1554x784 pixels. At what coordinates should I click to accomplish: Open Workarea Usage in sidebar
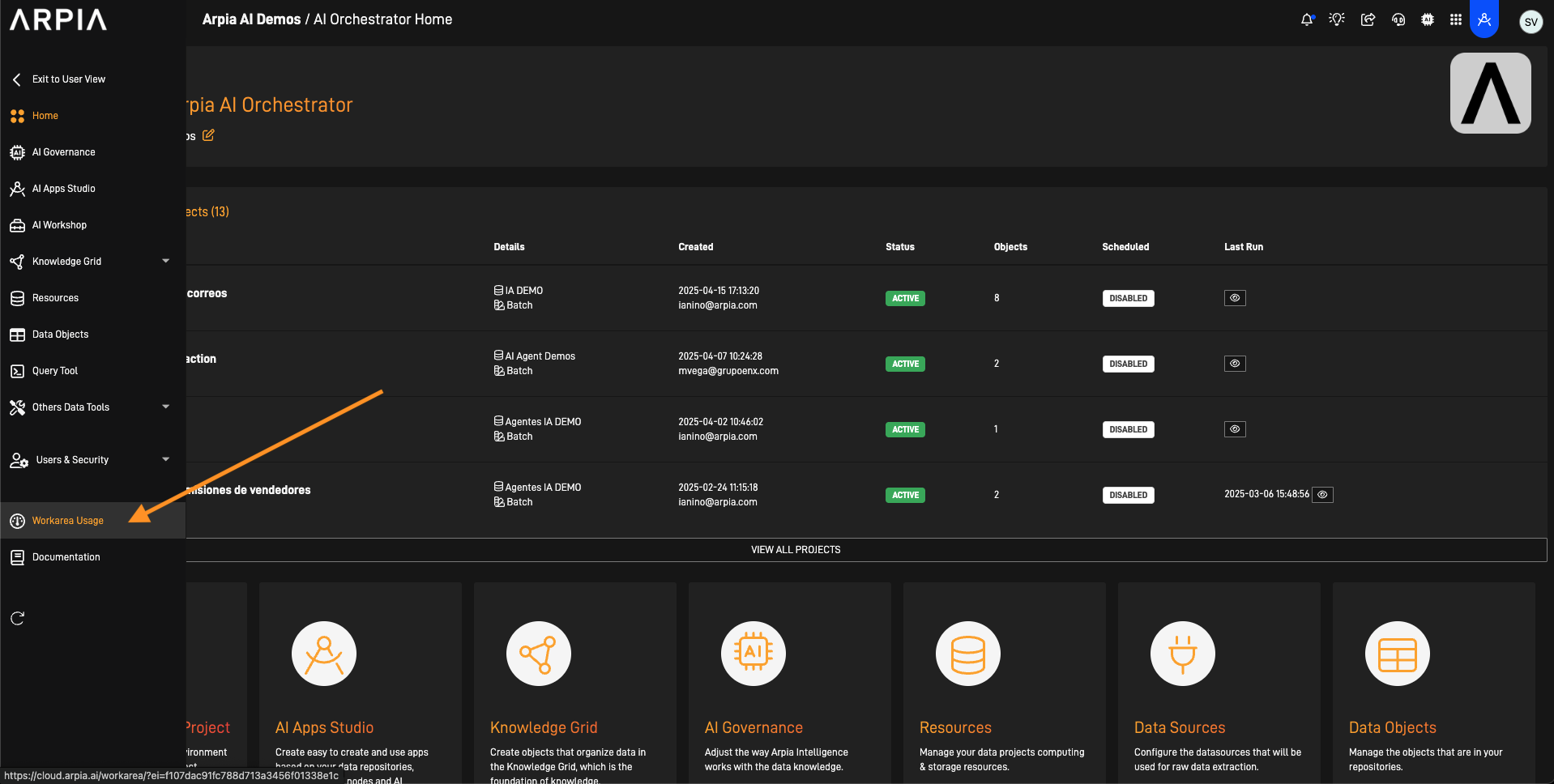coord(68,521)
